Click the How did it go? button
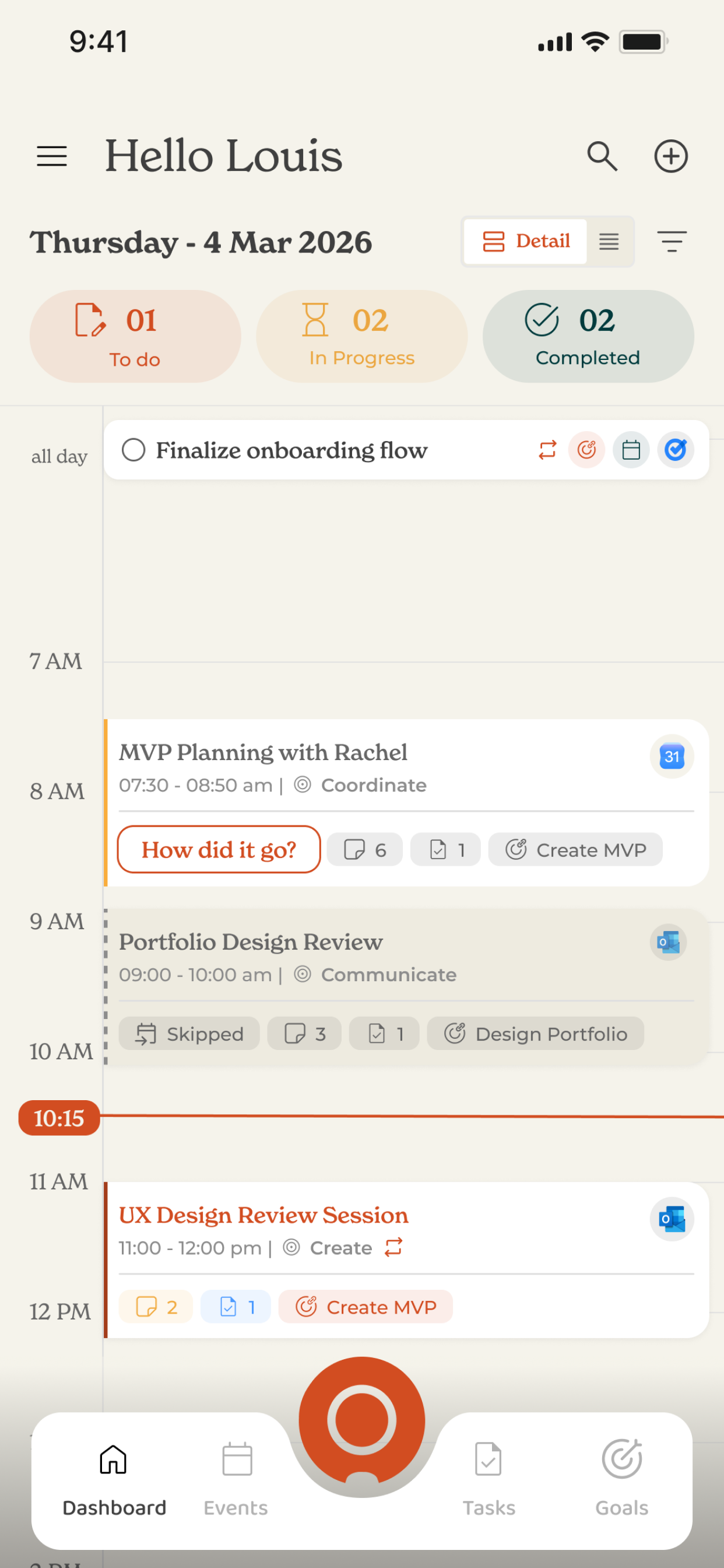 pos(219,849)
